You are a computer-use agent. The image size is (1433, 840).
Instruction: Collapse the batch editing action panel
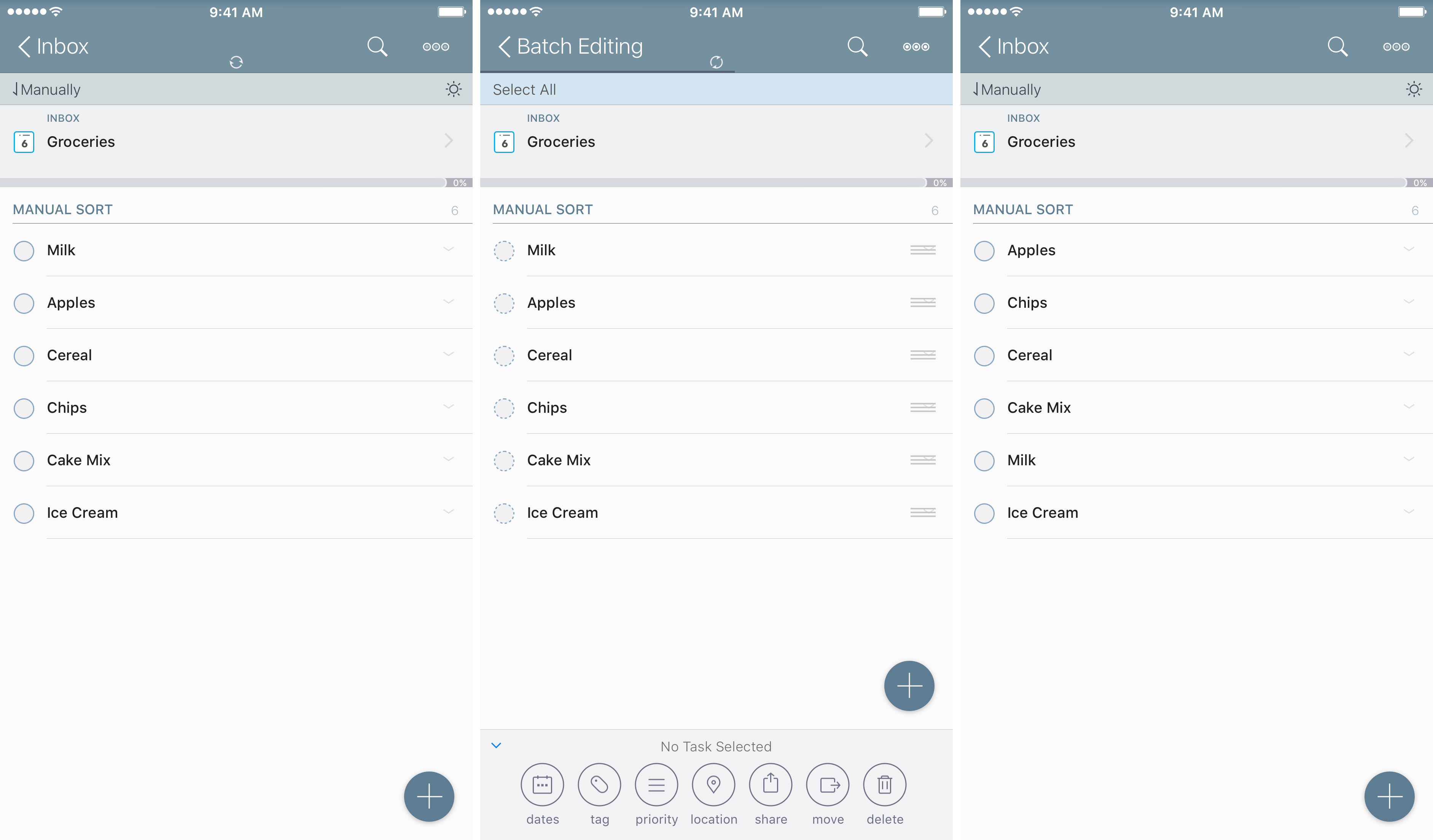tap(496, 745)
